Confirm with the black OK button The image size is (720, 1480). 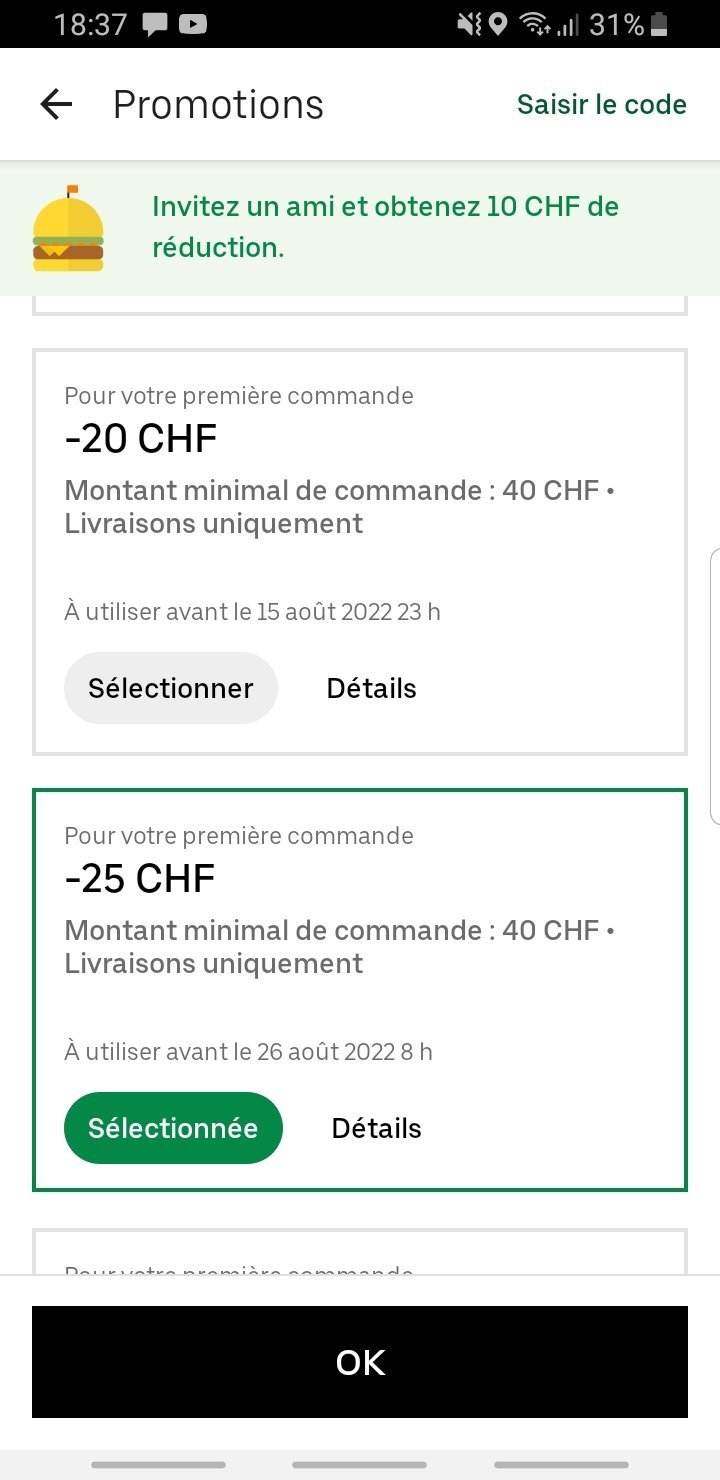(x=360, y=1362)
